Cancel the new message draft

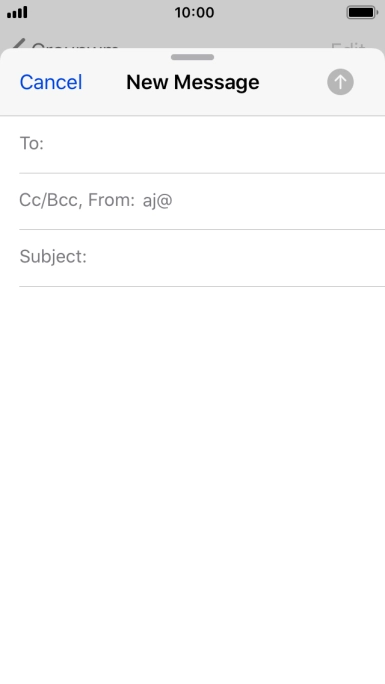51,82
